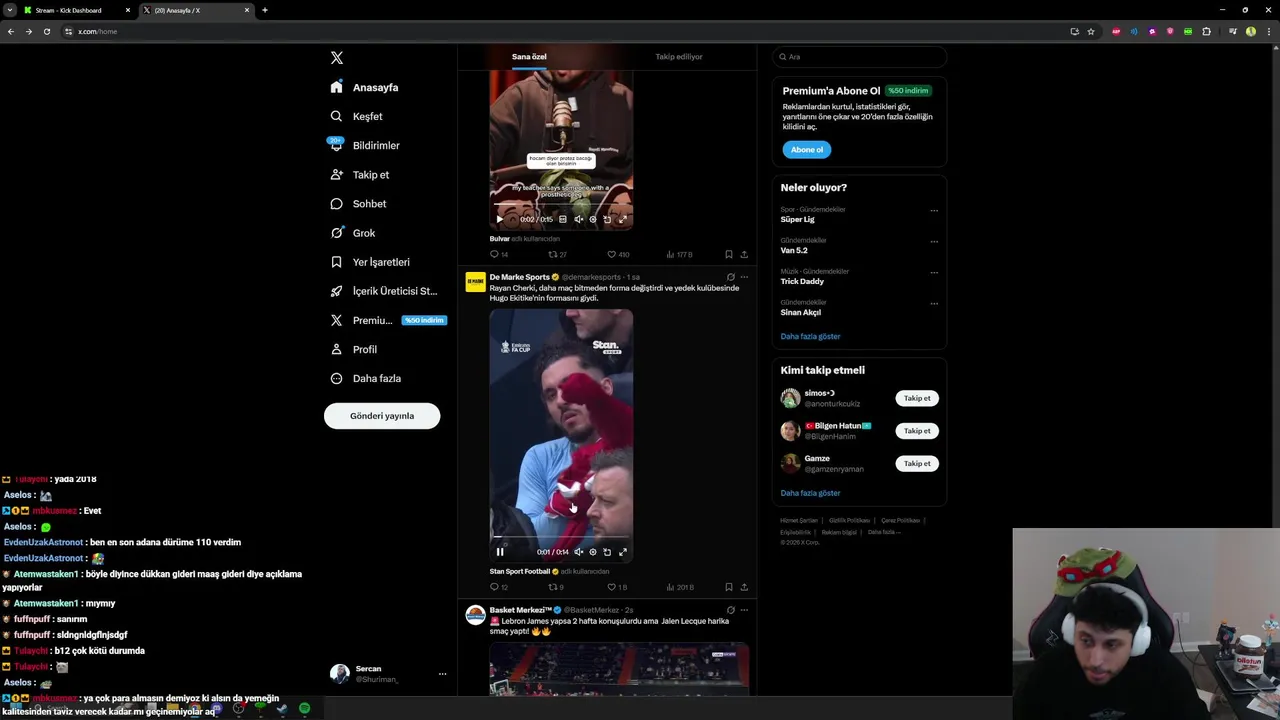
Task: Follow simos with the Takip et button
Action: coord(917,398)
